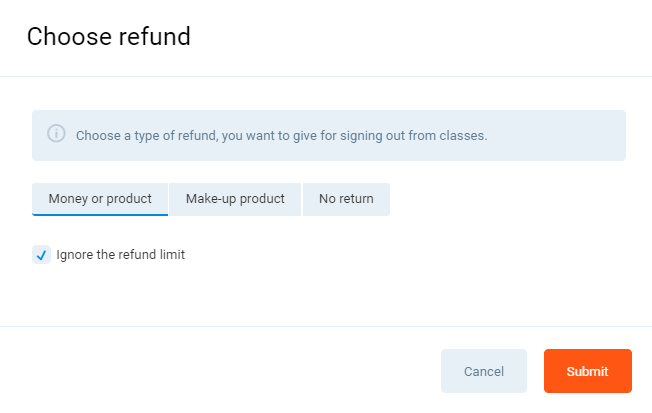Switch to the Make-up product tab
The image size is (652, 413).
pyautogui.click(x=235, y=199)
